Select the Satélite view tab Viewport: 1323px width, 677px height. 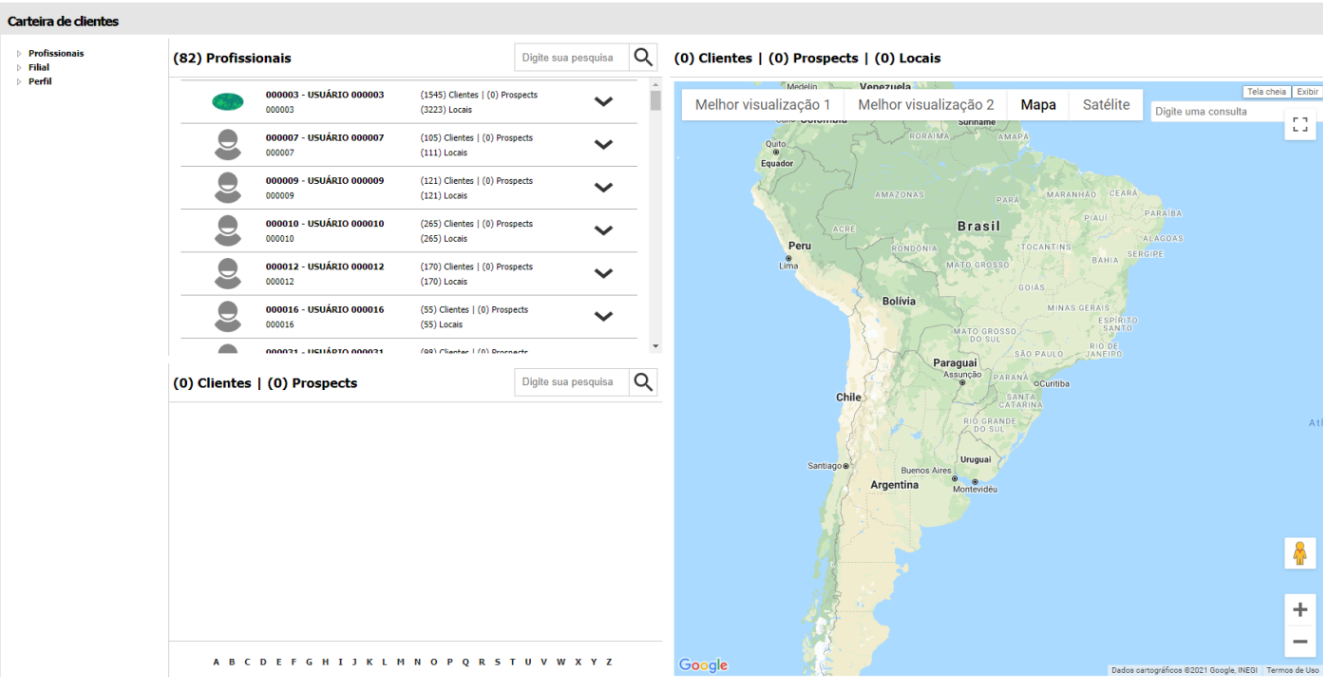pyautogui.click(x=1106, y=104)
